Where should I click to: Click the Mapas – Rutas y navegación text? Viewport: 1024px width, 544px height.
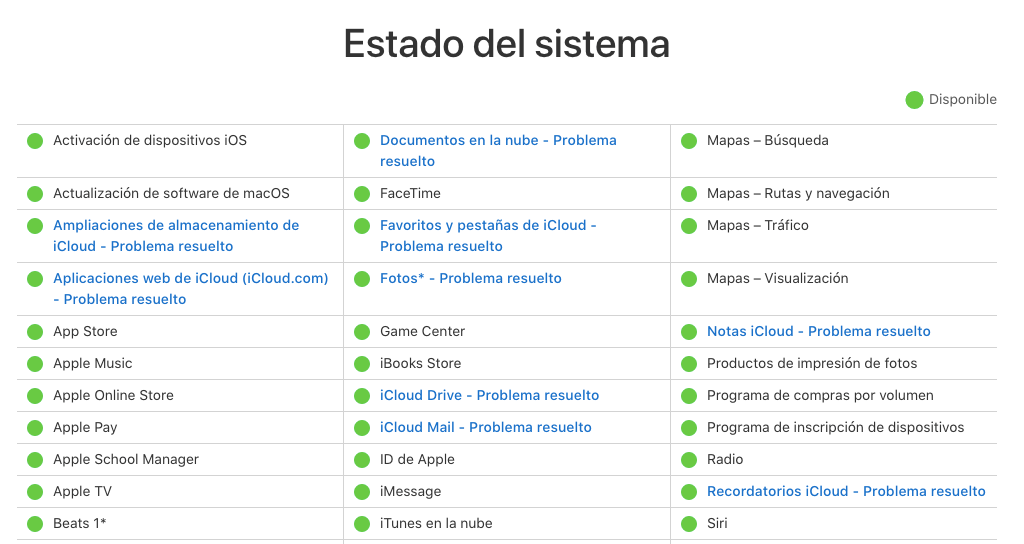click(x=798, y=193)
